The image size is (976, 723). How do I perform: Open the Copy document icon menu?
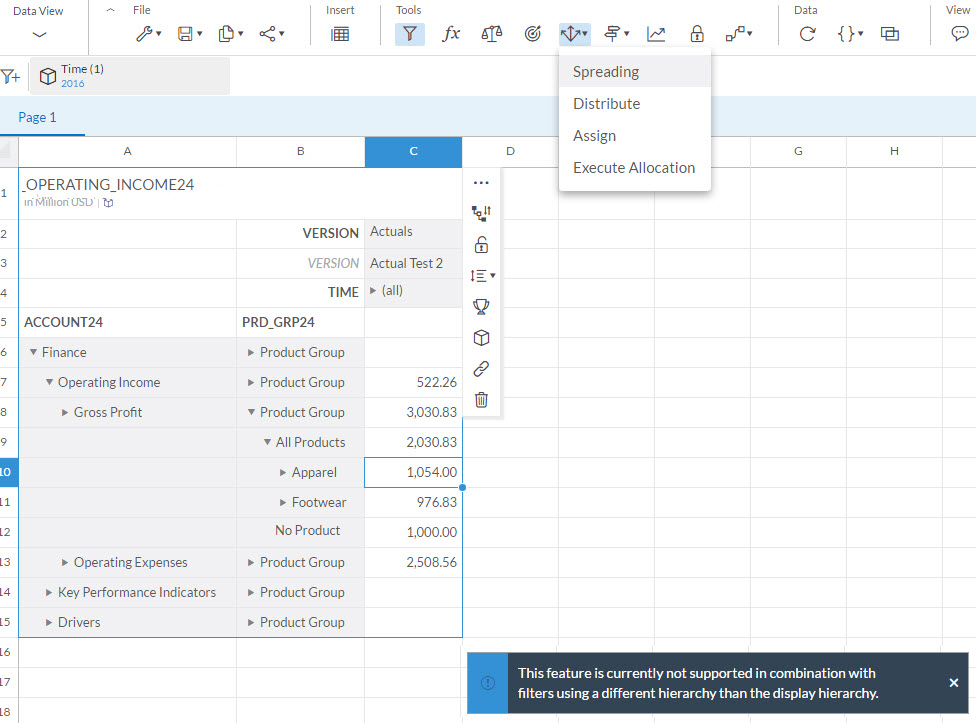pos(230,34)
